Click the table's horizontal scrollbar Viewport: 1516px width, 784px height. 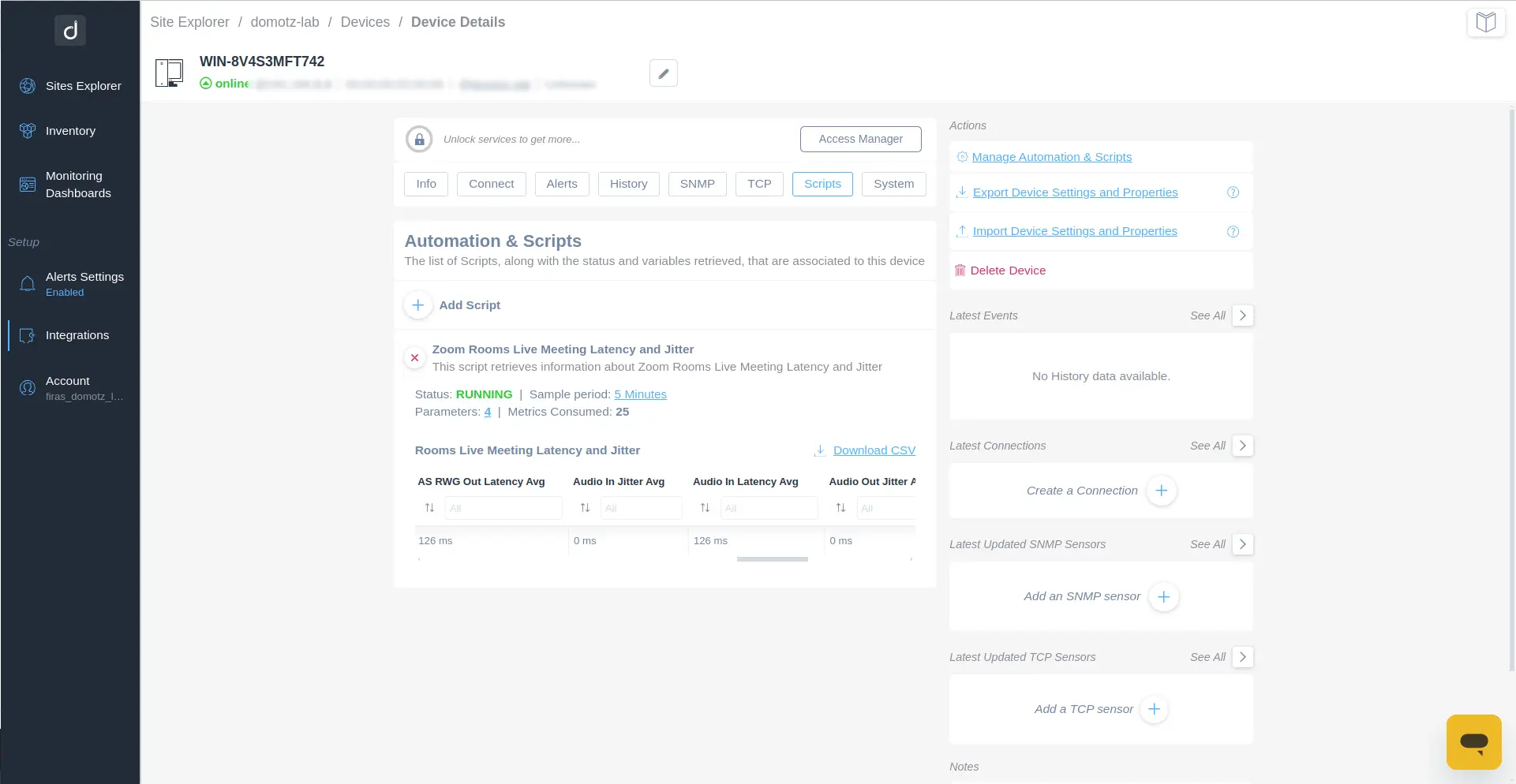click(x=772, y=559)
